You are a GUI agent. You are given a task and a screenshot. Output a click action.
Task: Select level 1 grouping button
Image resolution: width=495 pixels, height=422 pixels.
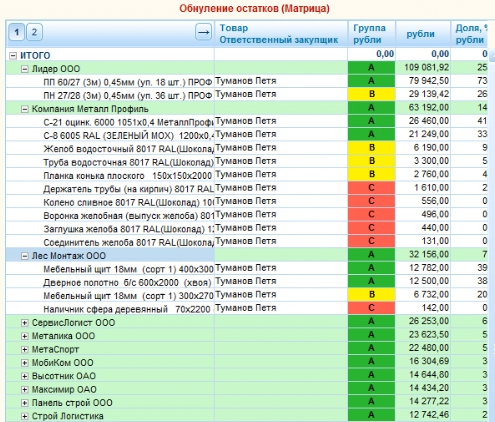(x=17, y=32)
